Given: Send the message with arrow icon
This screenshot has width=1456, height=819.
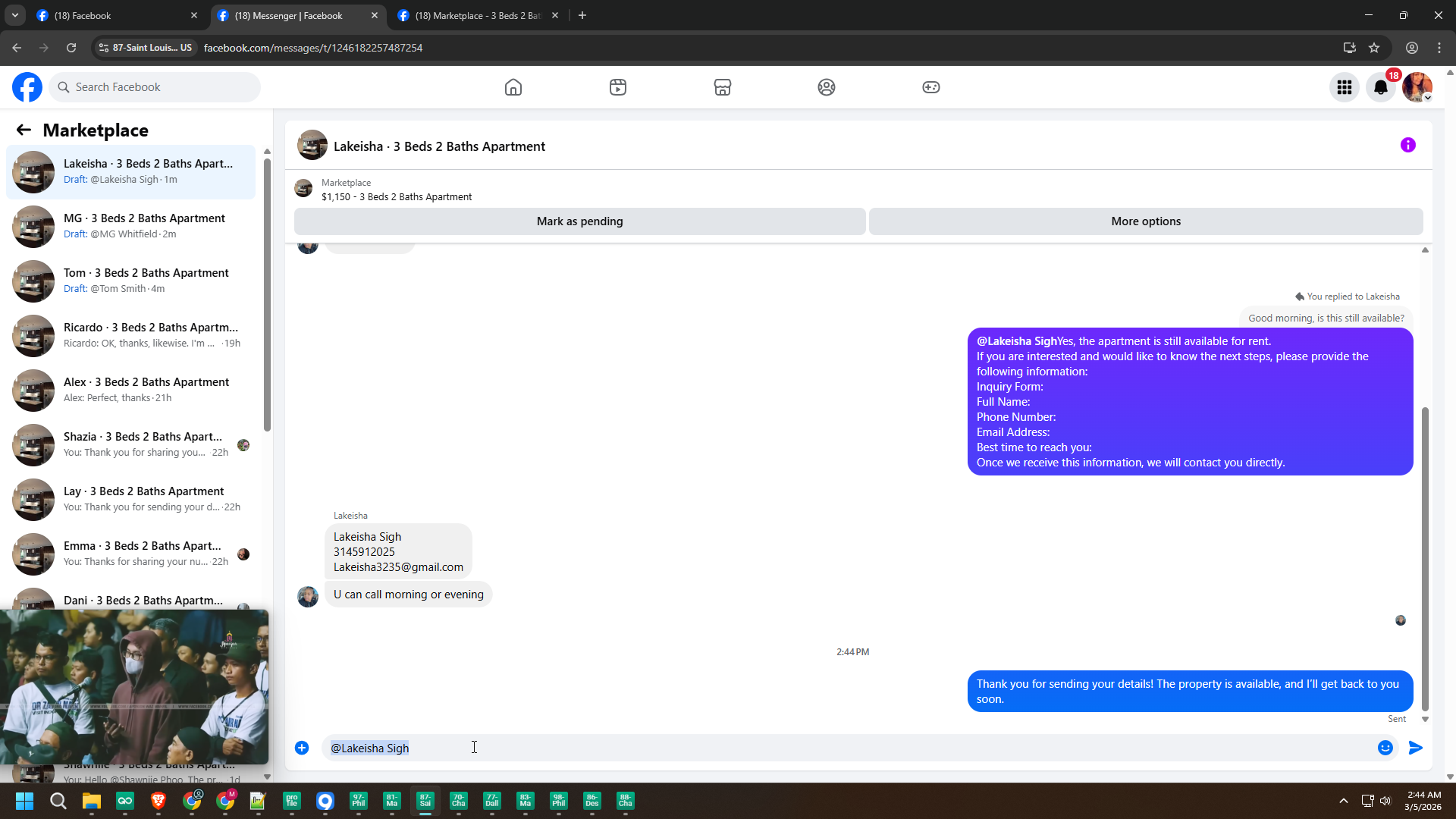Looking at the screenshot, I should pyautogui.click(x=1416, y=748).
